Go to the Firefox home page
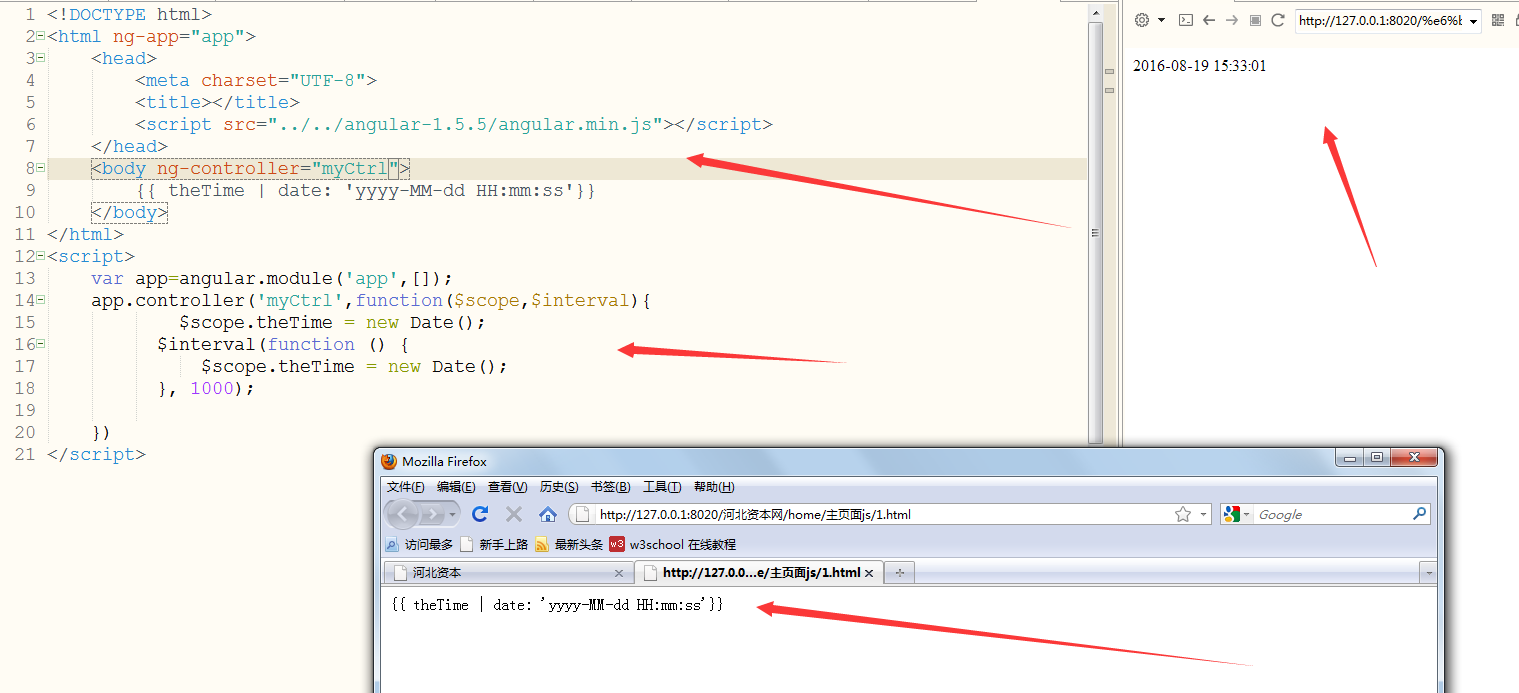 pyautogui.click(x=548, y=514)
